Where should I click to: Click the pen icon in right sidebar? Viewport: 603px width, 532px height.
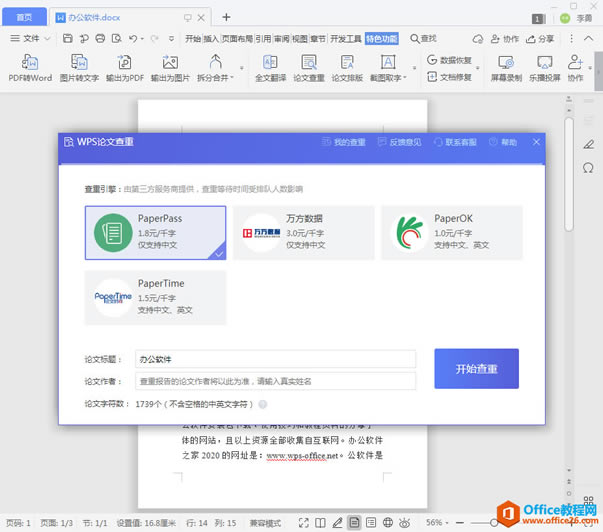tap(588, 144)
